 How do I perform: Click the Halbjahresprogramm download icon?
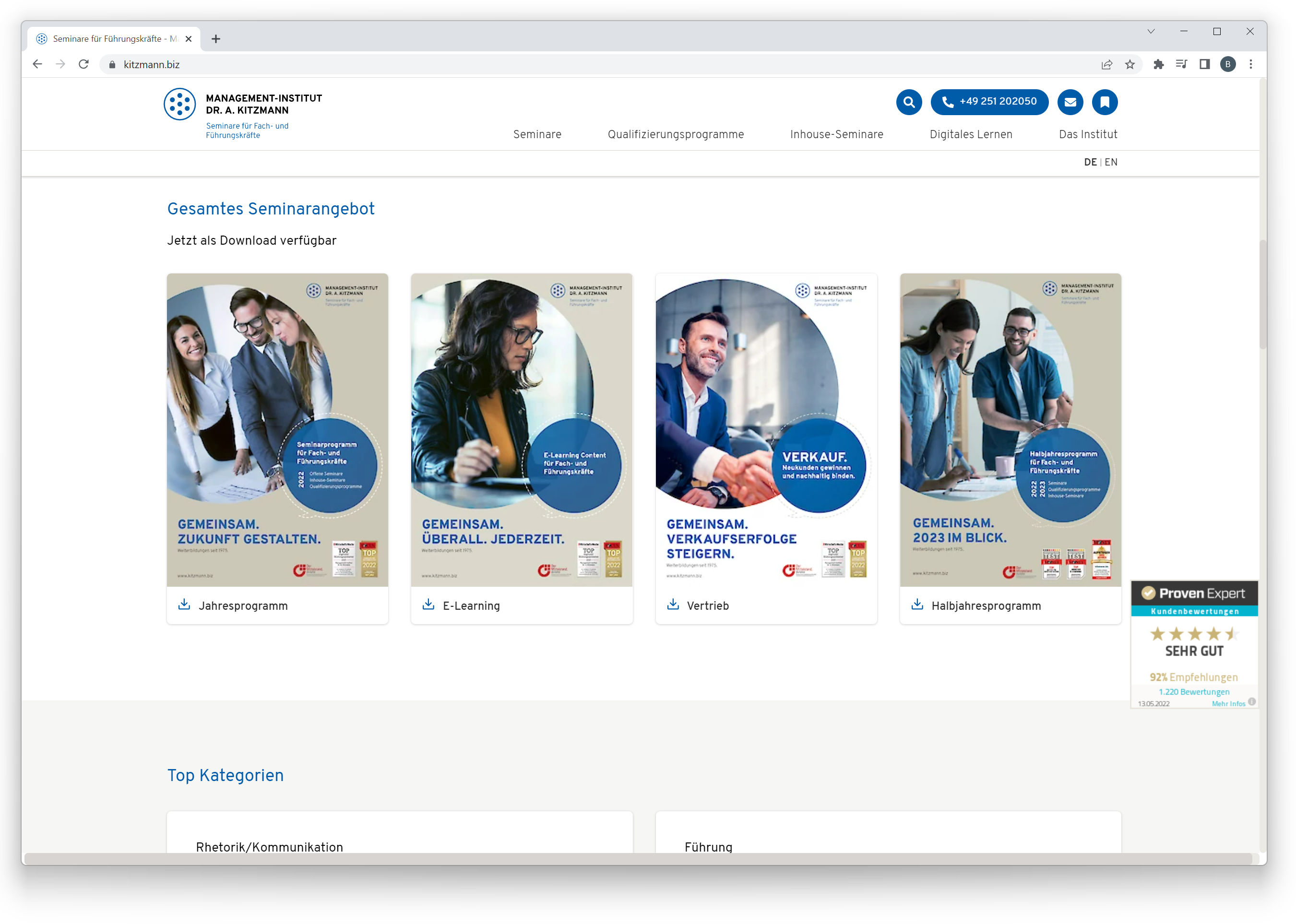click(x=917, y=604)
